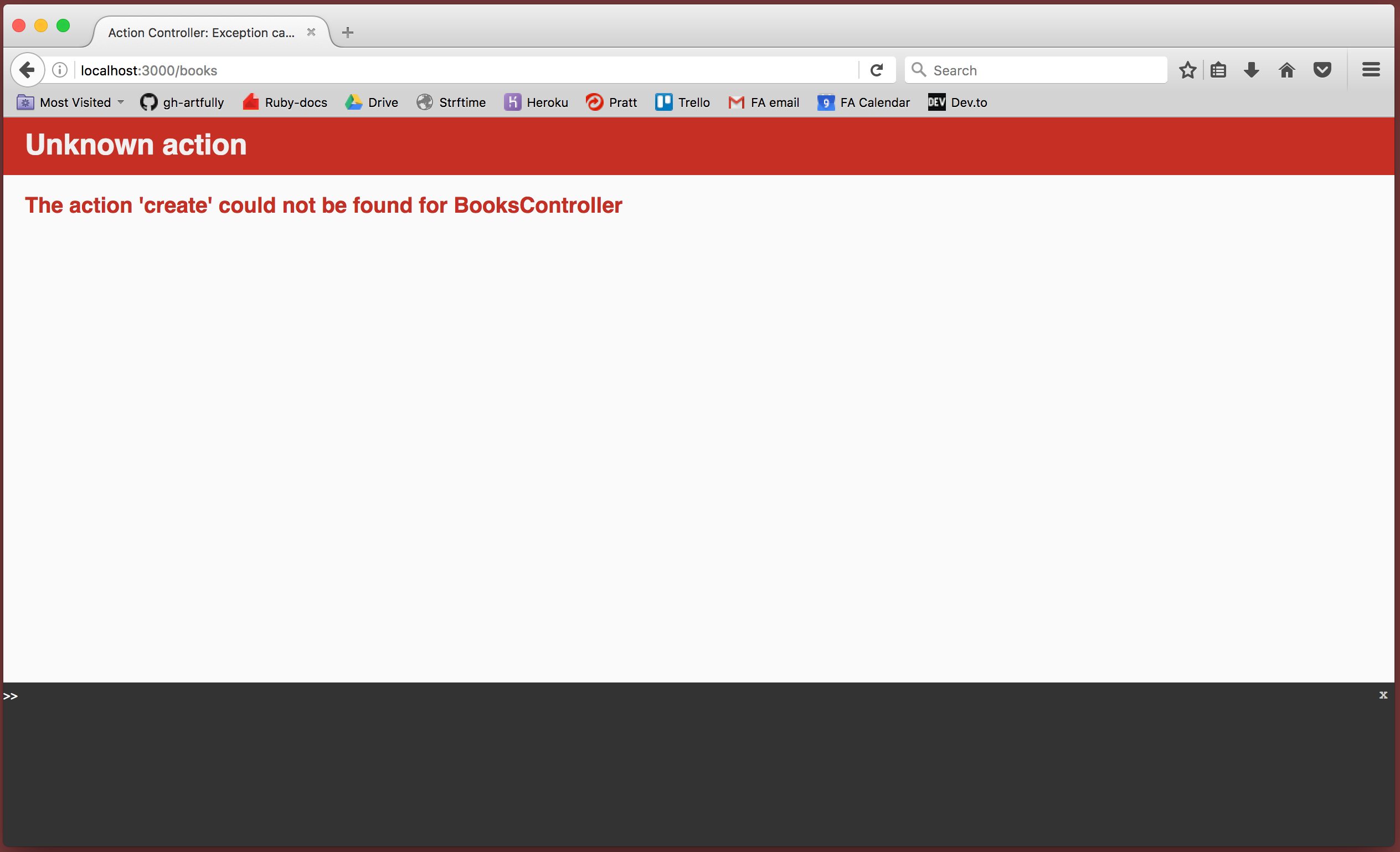This screenshot has width=1400, height=852.
Task: Click the Pocket save icon
Action: 1322,69
